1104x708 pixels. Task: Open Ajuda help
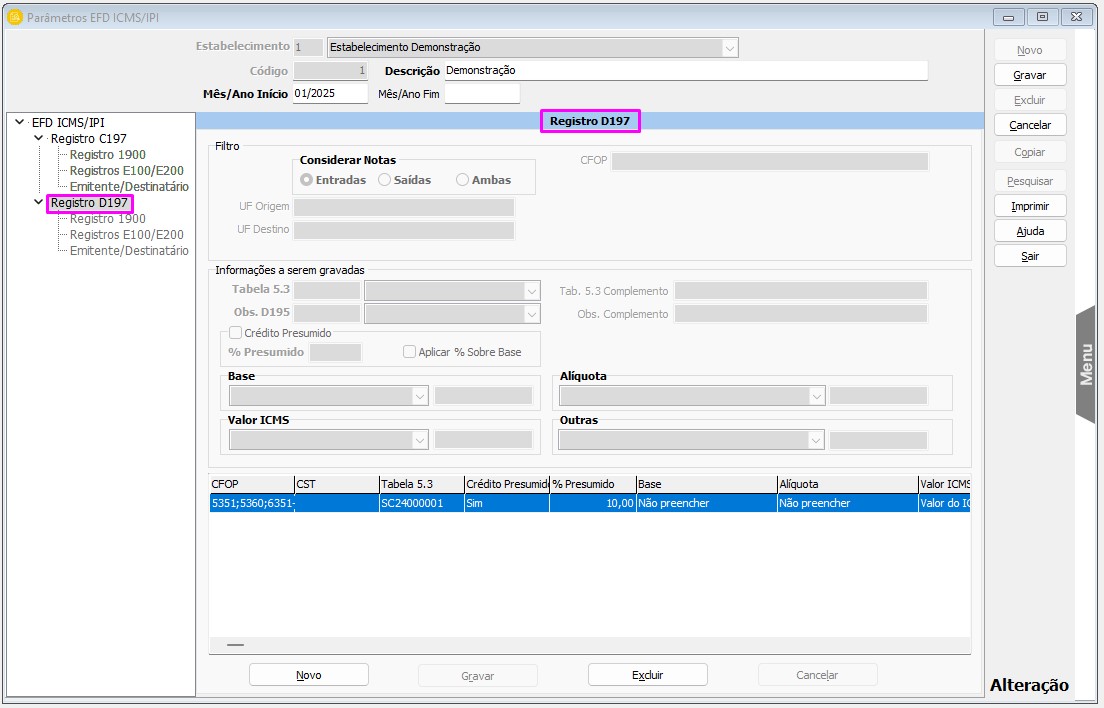1029,231
